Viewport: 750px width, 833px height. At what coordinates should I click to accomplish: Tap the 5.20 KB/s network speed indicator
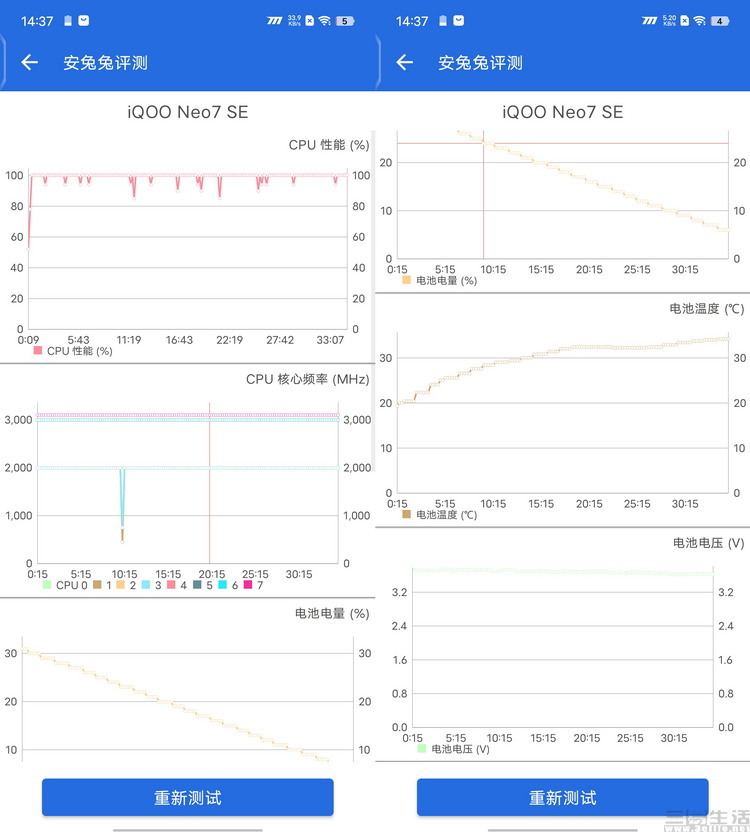[x=669, y=20]
